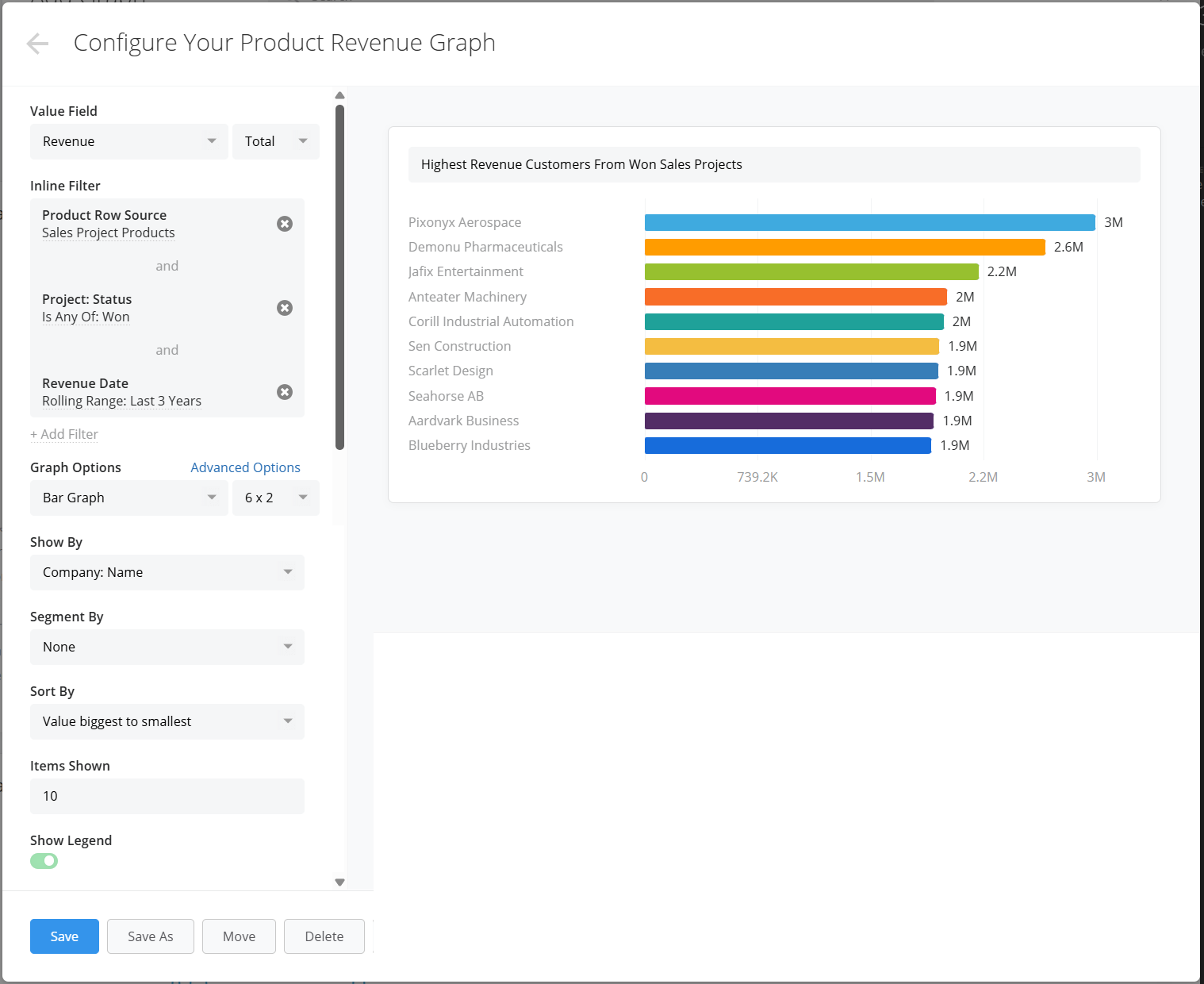This screenshot has height=984, width=1204.
Task: Expand the Segment By None dropdown
Action: (167, 647)
